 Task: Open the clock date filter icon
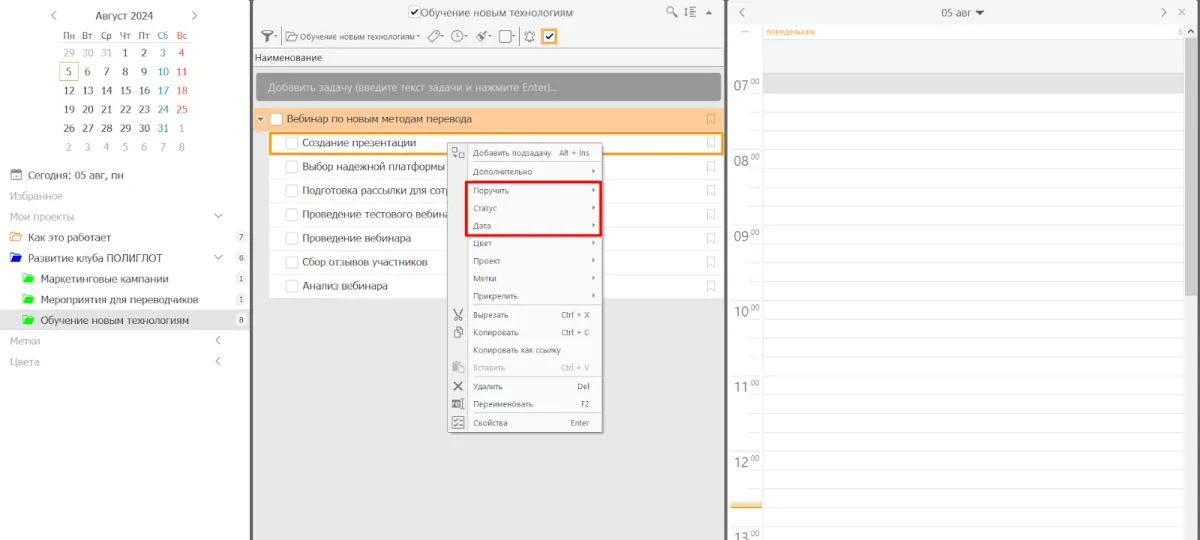click(458, 36)
